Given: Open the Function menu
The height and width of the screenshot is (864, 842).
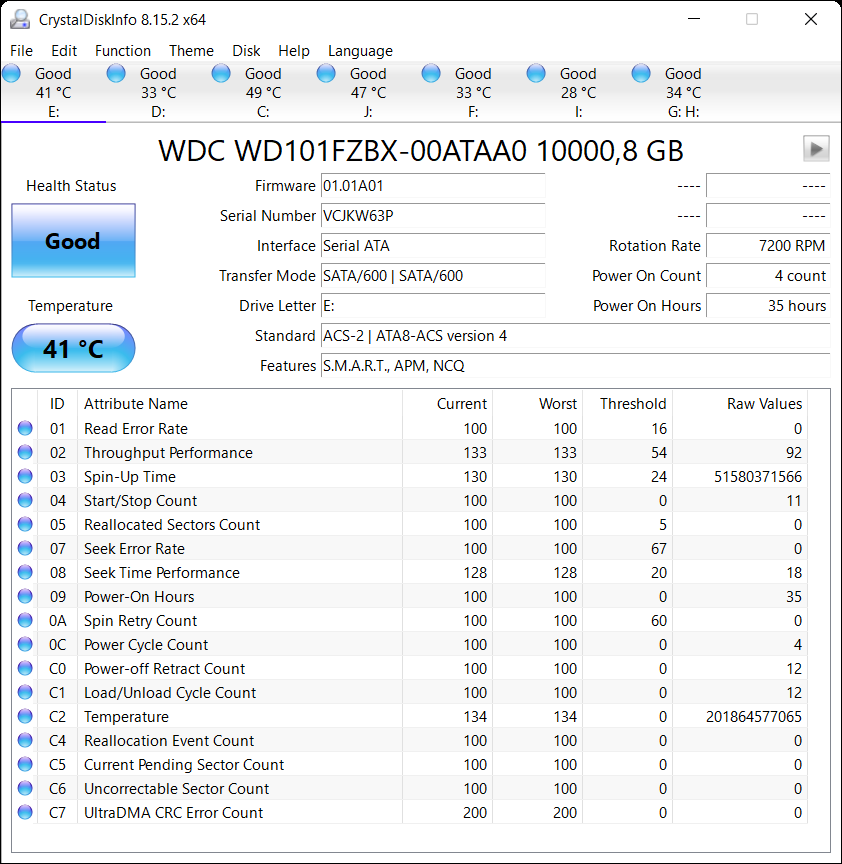Looking at the screenshot, I should pyautogui.click(x=123, y=51).
